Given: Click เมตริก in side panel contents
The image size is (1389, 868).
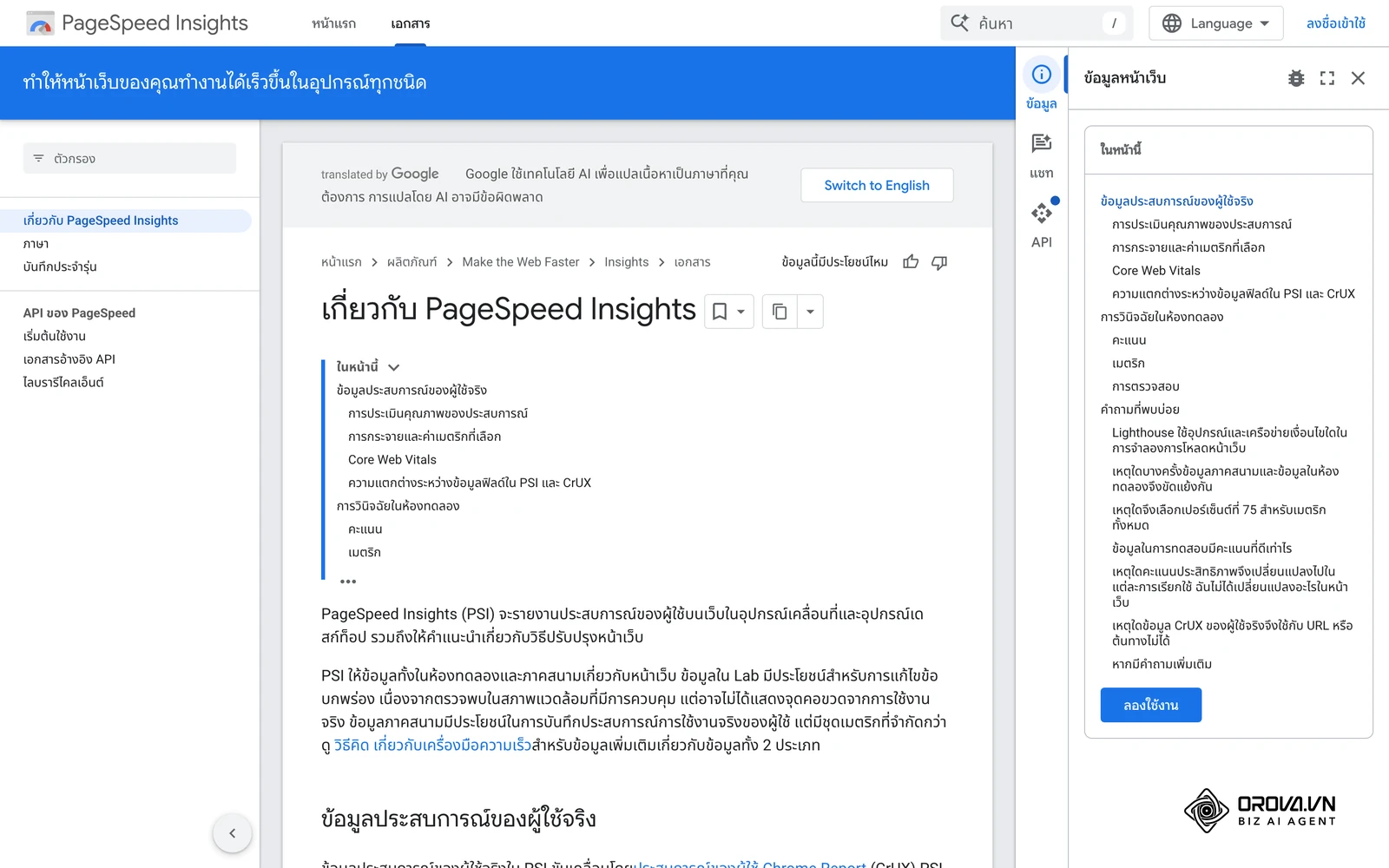Looking at the screenshot, I should [1129, 363].
